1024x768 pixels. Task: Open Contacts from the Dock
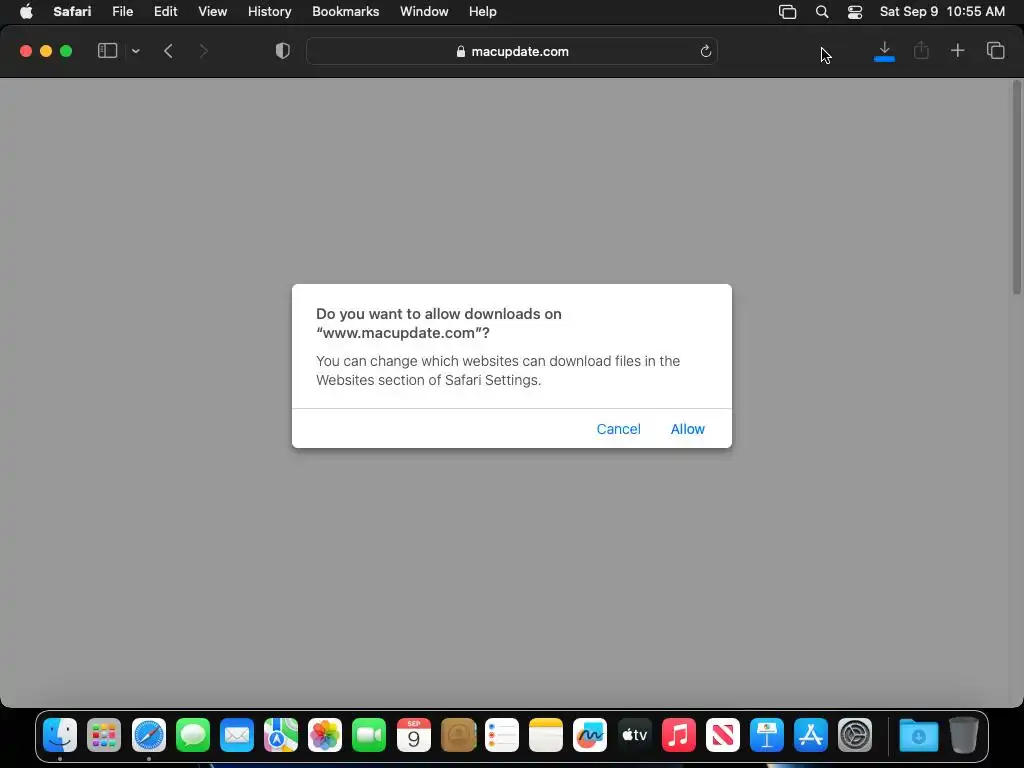[458, 735]
